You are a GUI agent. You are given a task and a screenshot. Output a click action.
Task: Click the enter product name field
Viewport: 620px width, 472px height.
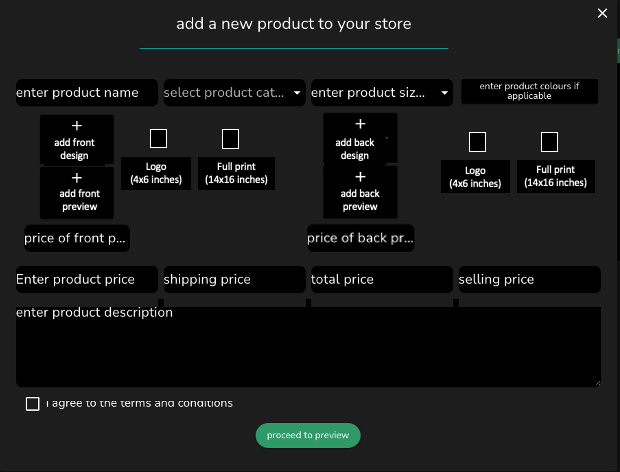[86, 93]
